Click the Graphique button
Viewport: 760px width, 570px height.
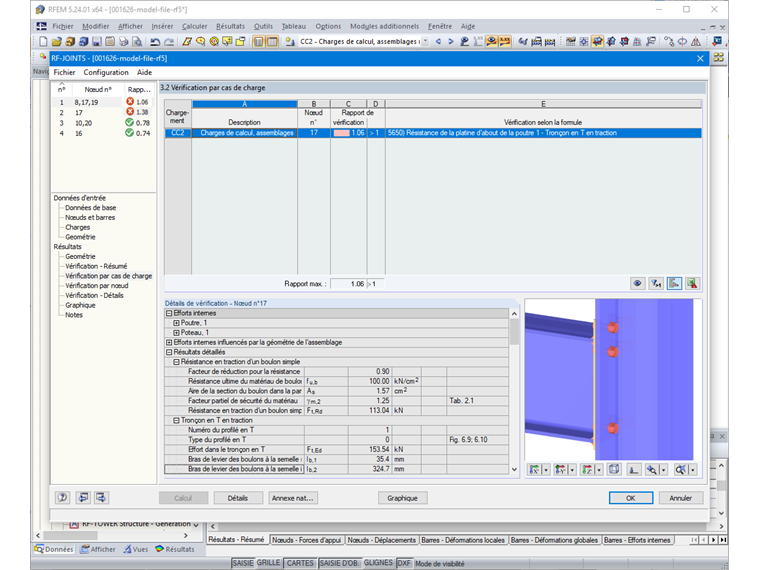(402, 498)
